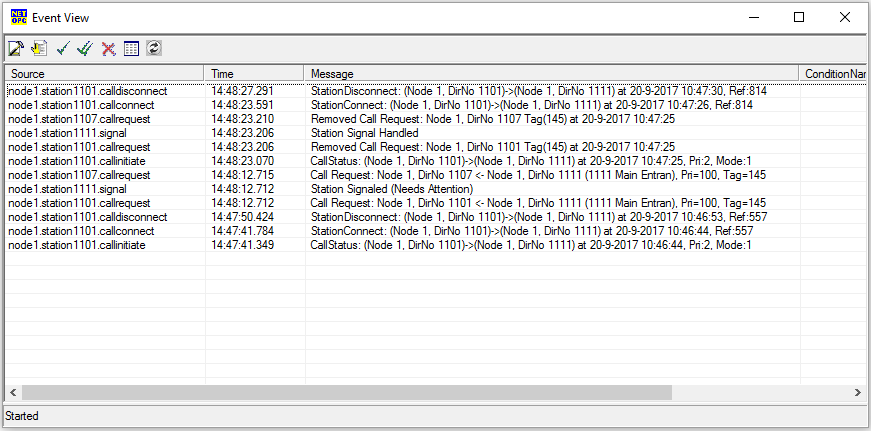Image resolution: width=871 pixels, height=431 pixels.
Task: Click the horizontal scrollbar right arrow
Action: click(858, 393)
